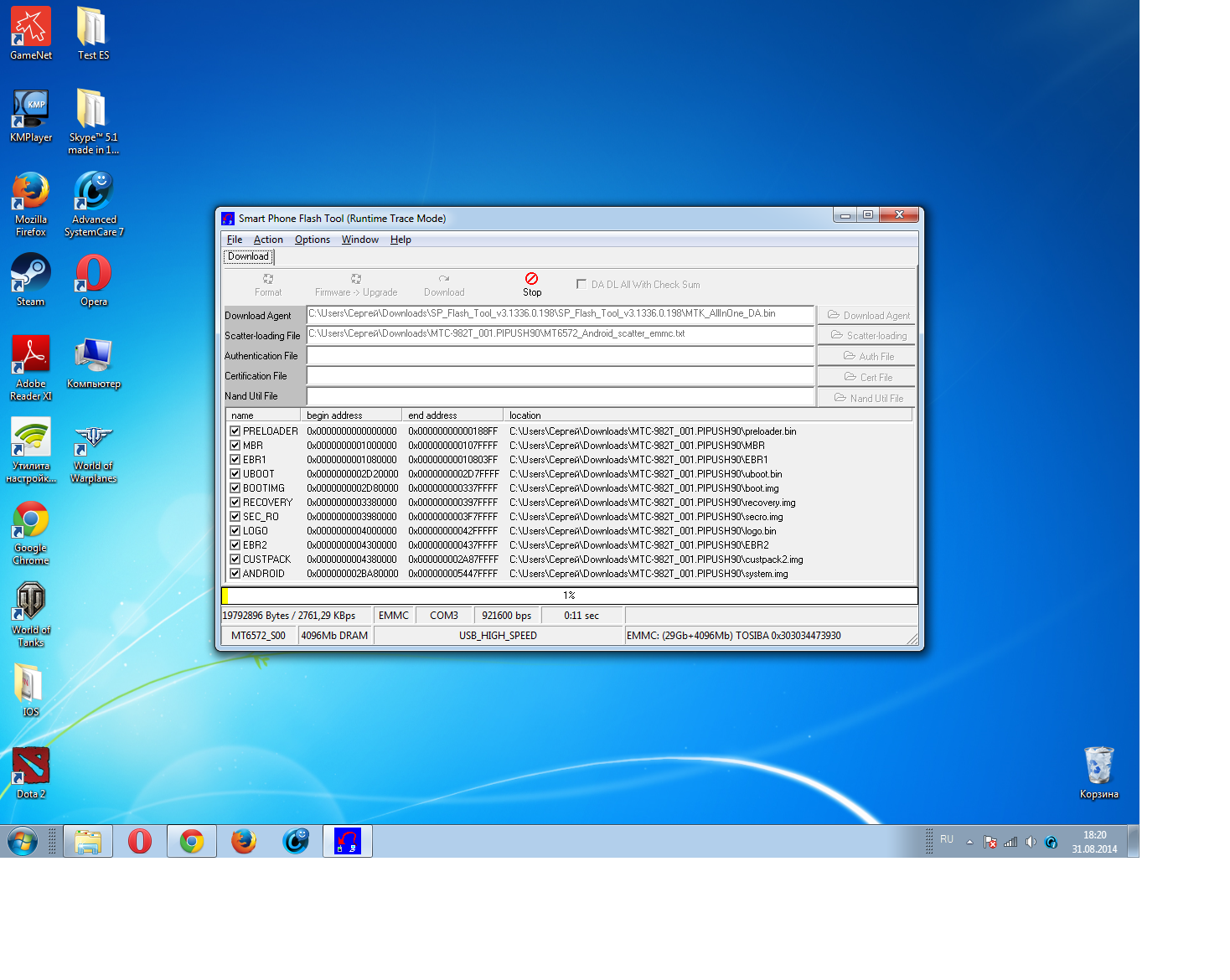
Task: Open the Компьютер desktop icon
Action: 94,362
